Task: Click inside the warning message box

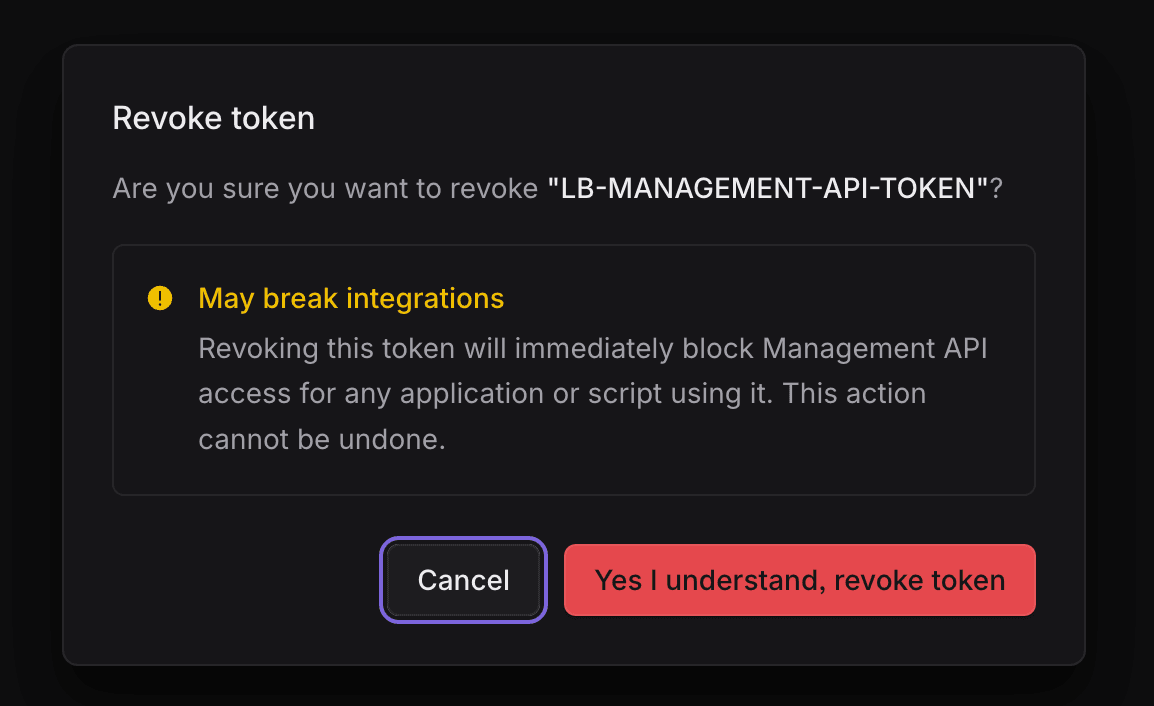Action: tap(574, 370)
